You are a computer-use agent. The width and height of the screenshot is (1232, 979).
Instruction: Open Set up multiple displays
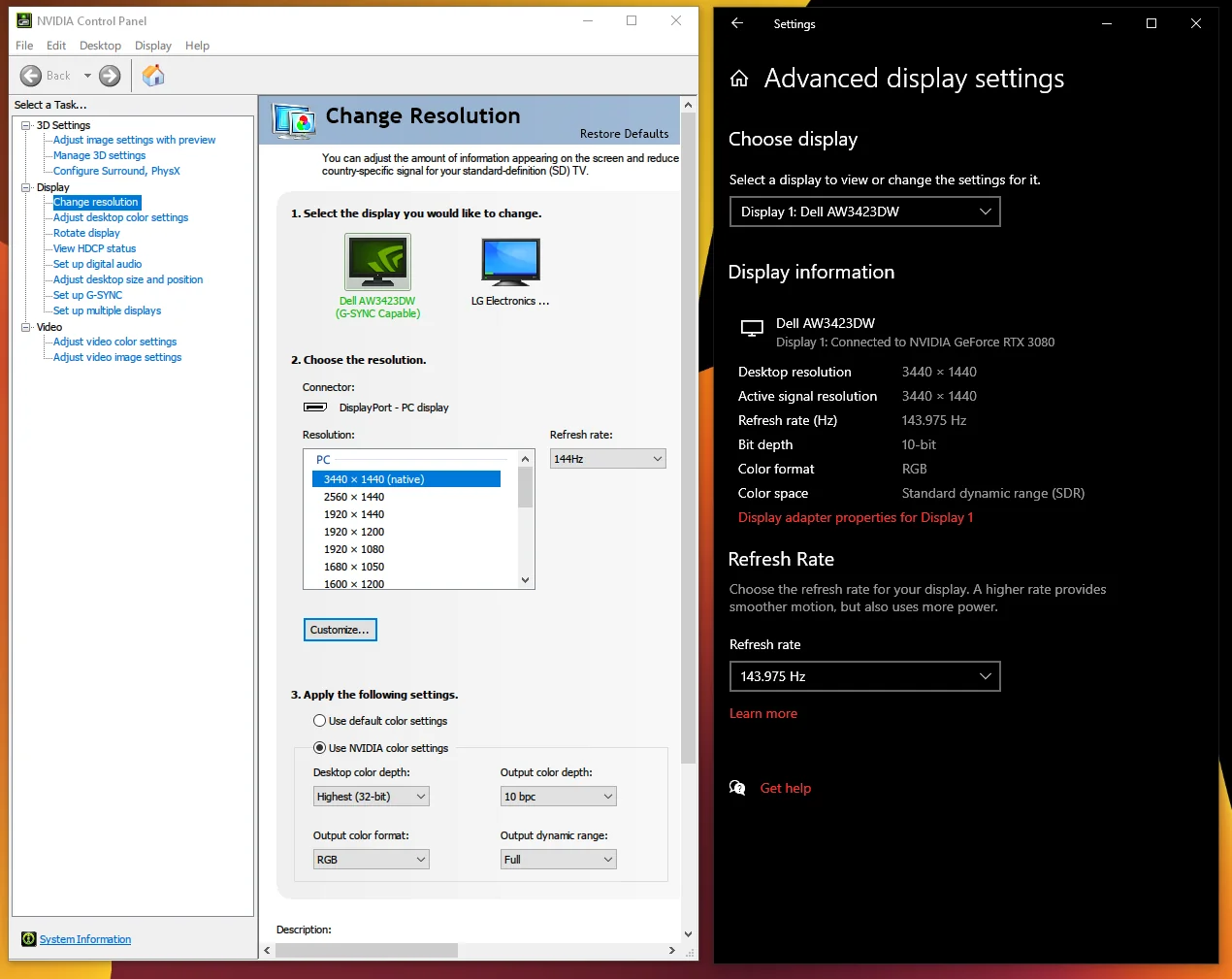107,310
